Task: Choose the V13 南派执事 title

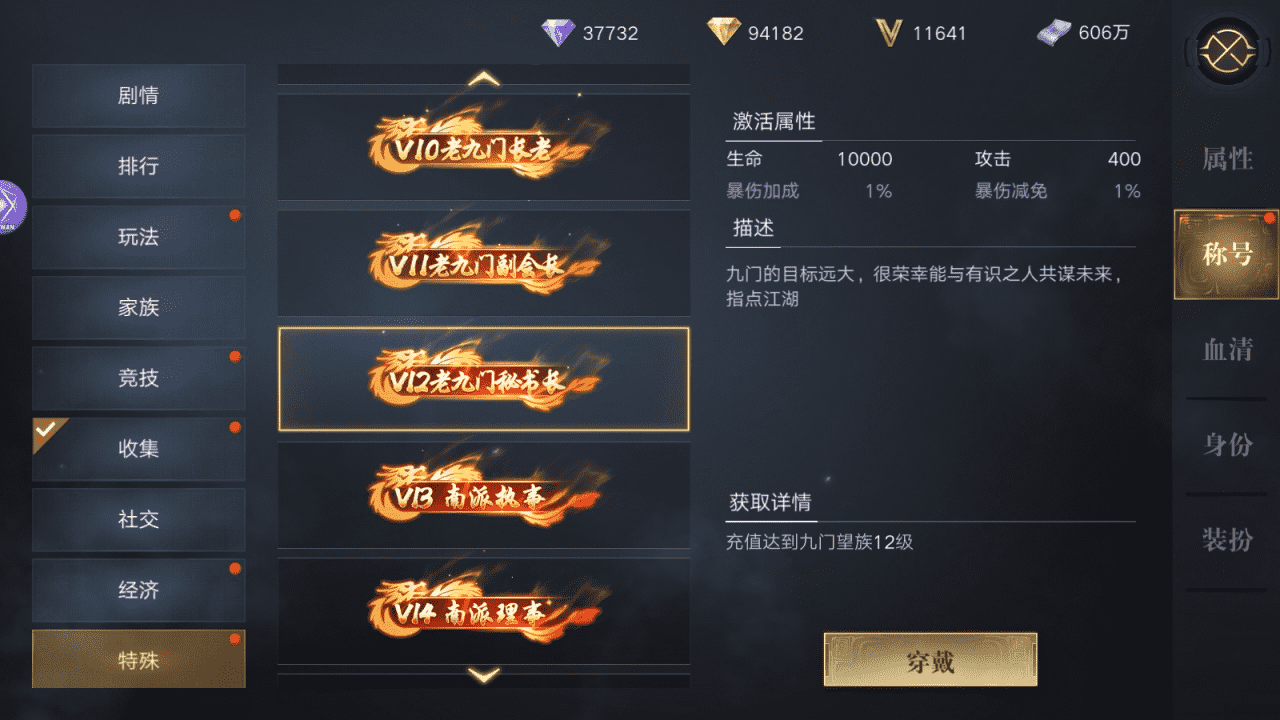Action: (483, 495)
